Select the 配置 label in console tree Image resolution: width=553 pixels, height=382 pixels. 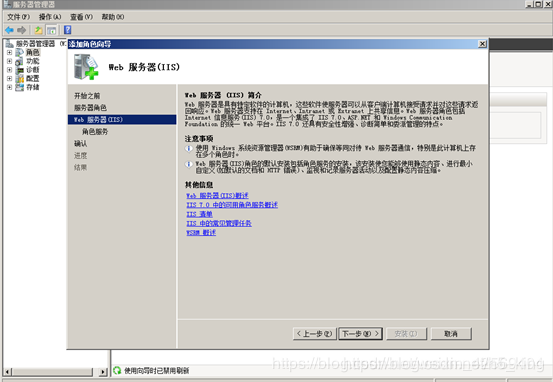(x=33, y=78)
